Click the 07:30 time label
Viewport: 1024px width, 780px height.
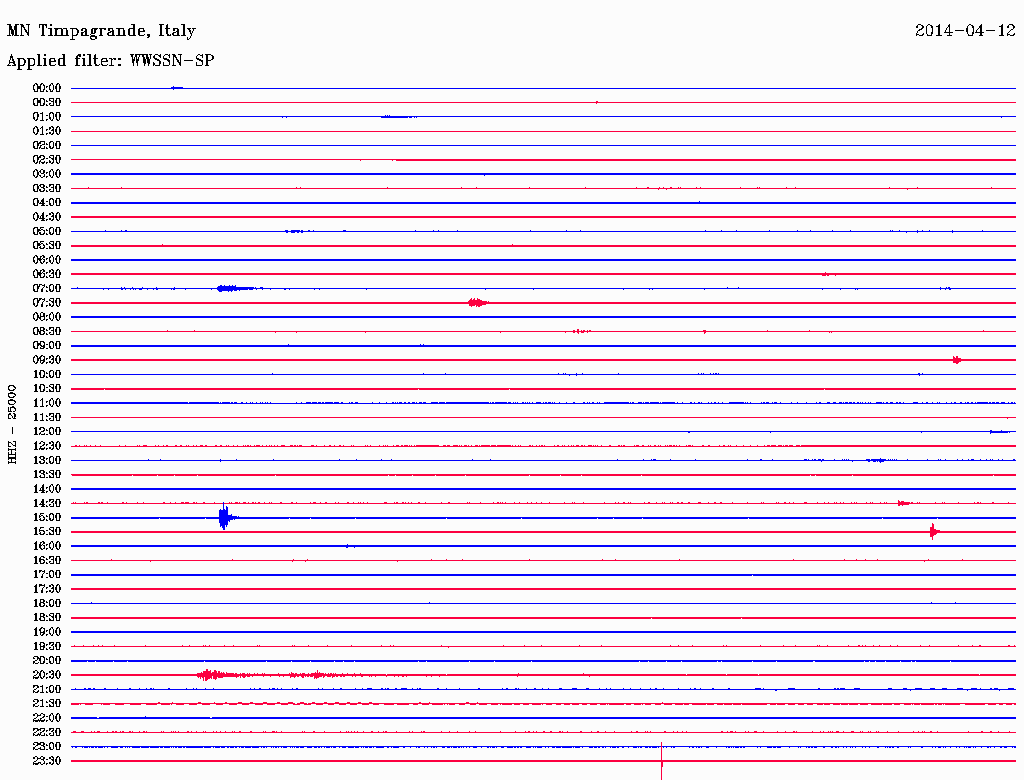(47, 303)
